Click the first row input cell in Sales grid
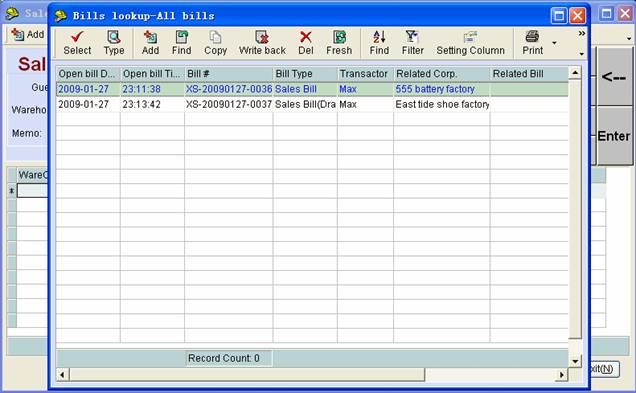Viewport: 636px width, 393px height. pyautogui.click(x=32, y=191)
